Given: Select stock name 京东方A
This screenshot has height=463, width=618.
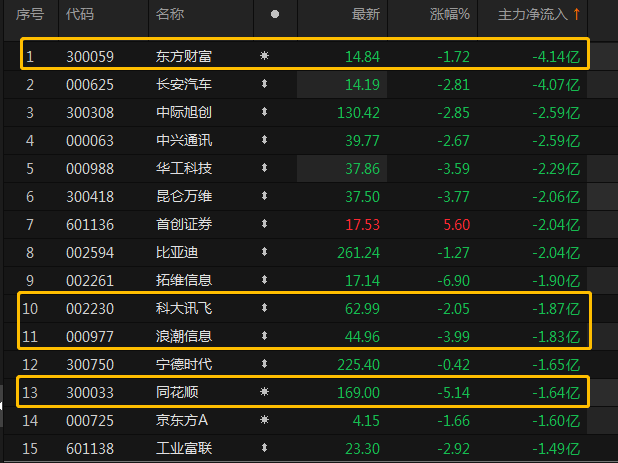Looking at the screenshot, I should [x=182, y=420].
